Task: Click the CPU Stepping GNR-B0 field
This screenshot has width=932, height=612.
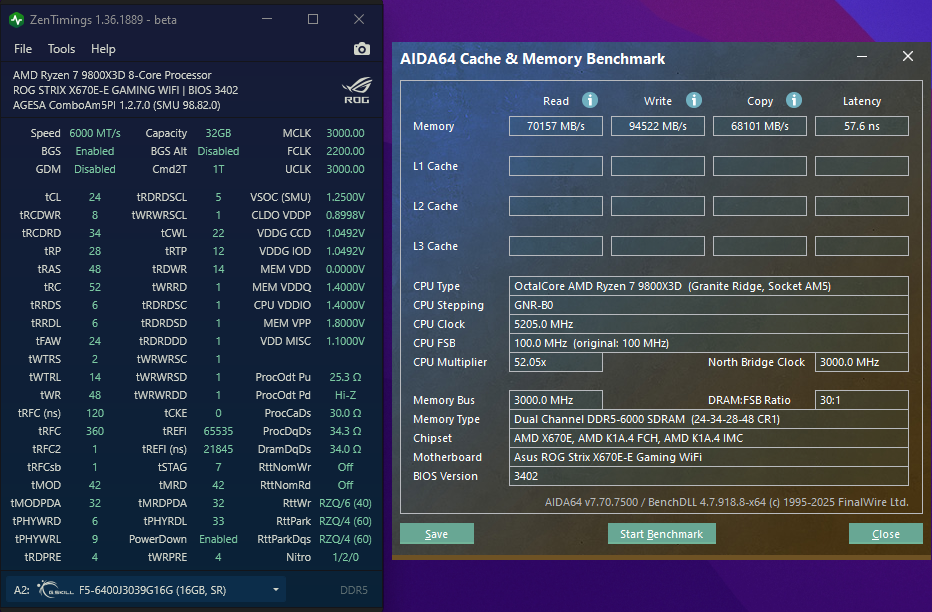Action: 709,305
